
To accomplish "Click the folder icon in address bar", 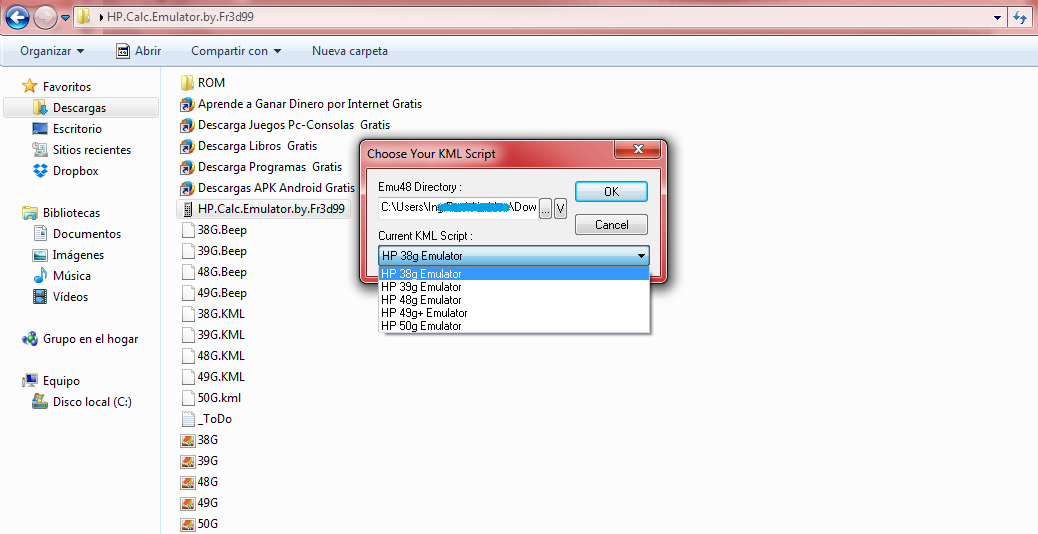I will [x=83, y=17].
